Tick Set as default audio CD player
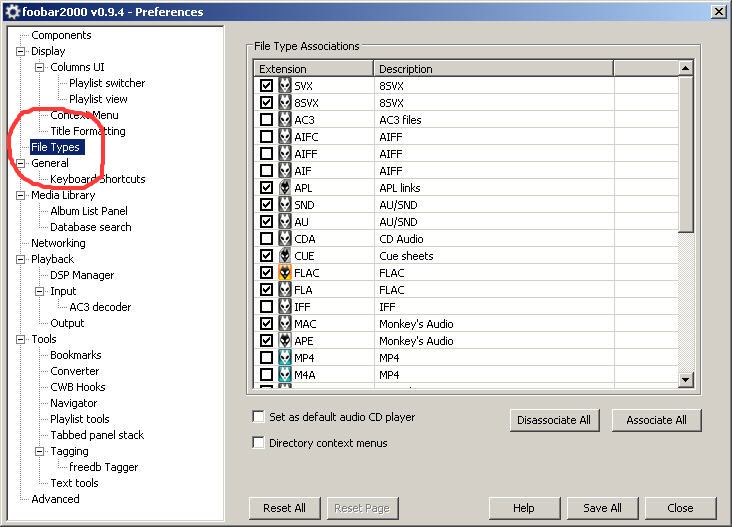Viewport: 732px width, 527px height. coord(259,417)
